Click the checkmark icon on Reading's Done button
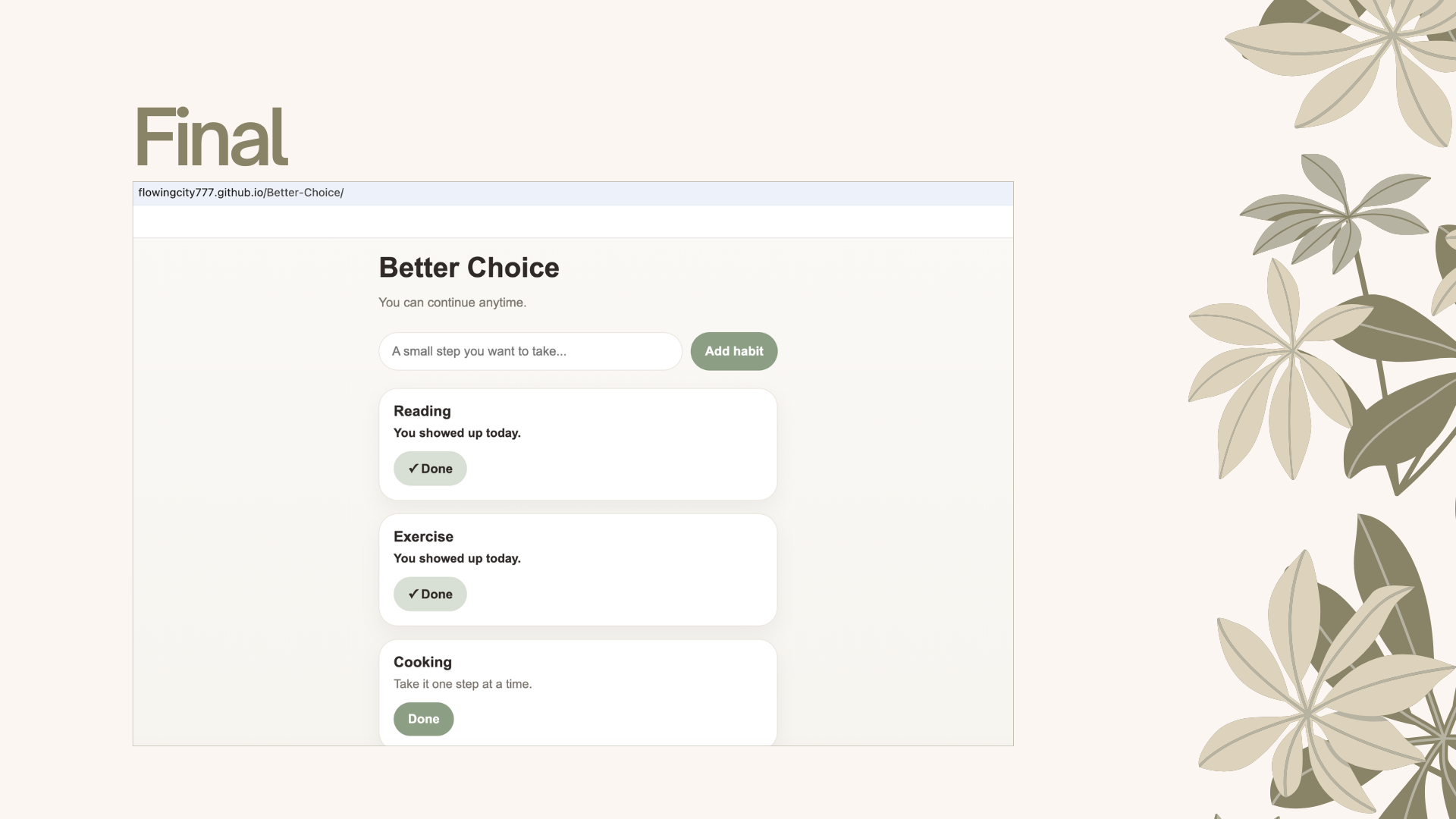Screen dimensions: 1456x819 point(413,469)
